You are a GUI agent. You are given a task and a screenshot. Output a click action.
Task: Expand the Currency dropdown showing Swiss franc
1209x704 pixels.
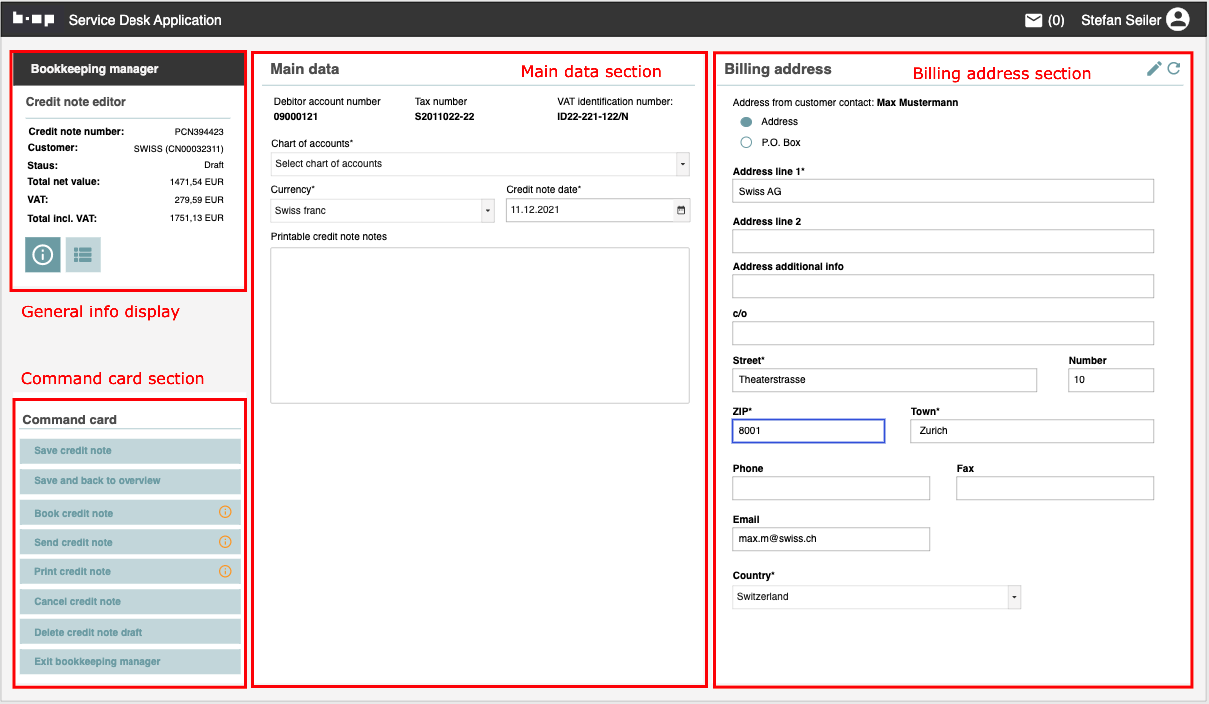384,210
